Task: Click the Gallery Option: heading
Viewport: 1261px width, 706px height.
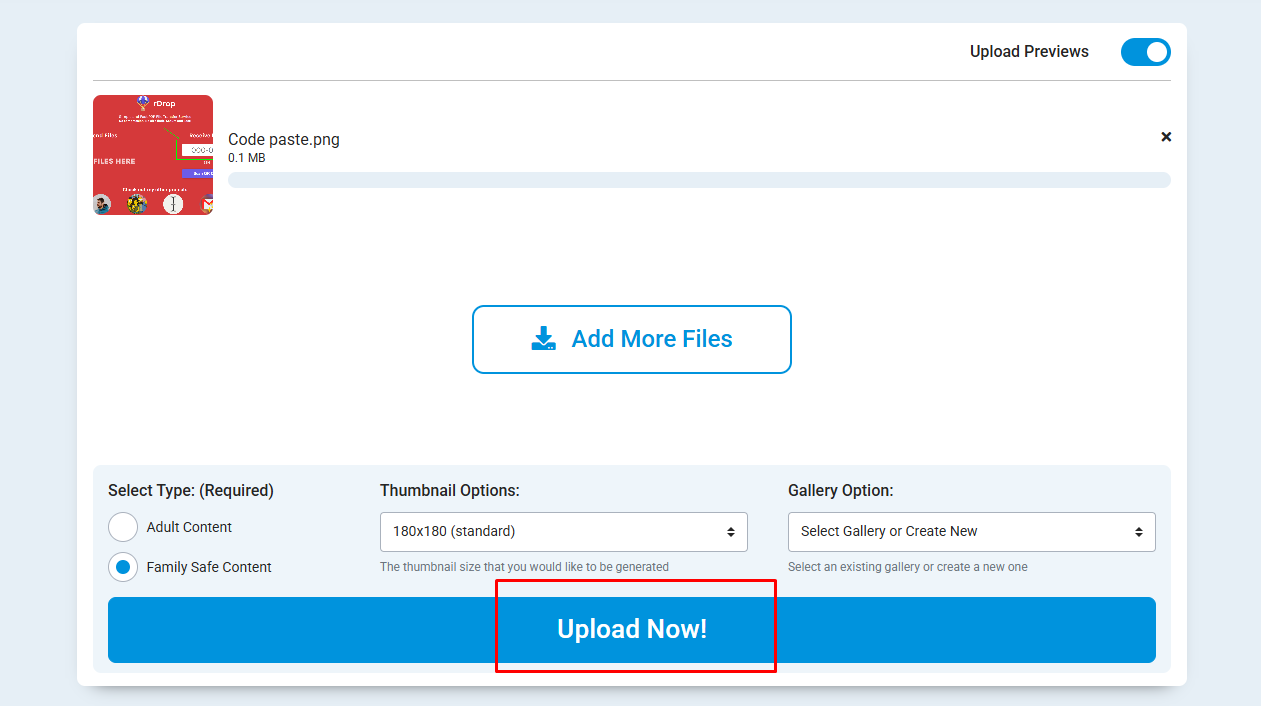Action: pyautogui.click(x=841, y=491)
